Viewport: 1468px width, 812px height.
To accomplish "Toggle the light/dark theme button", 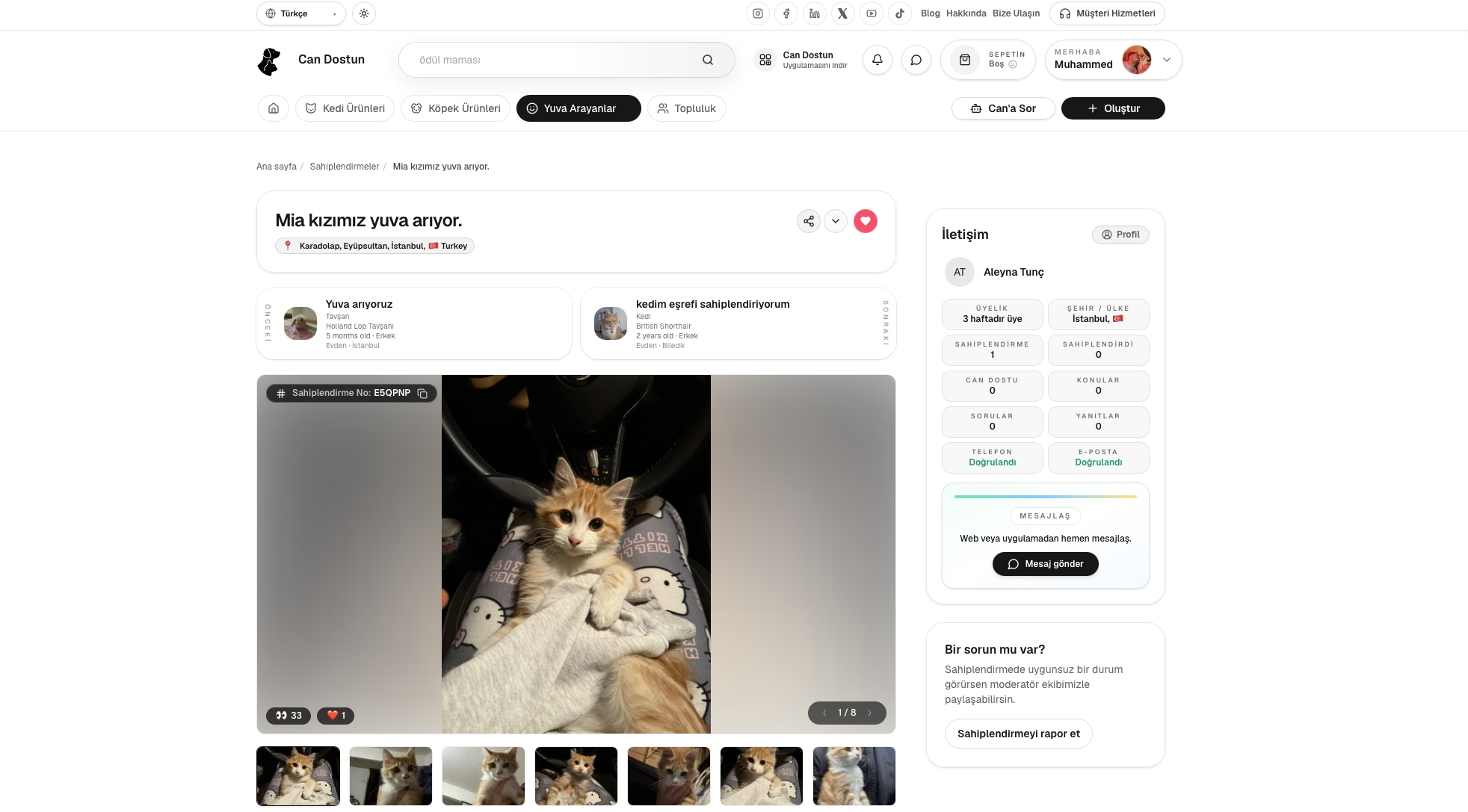I will tap(364, 13).
